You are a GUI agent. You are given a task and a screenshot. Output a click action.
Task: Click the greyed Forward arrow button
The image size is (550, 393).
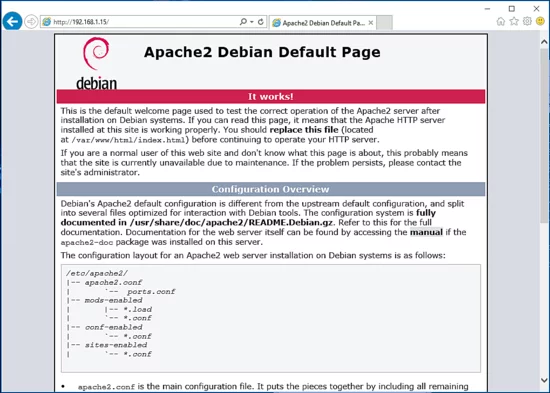tap(31, 22)
